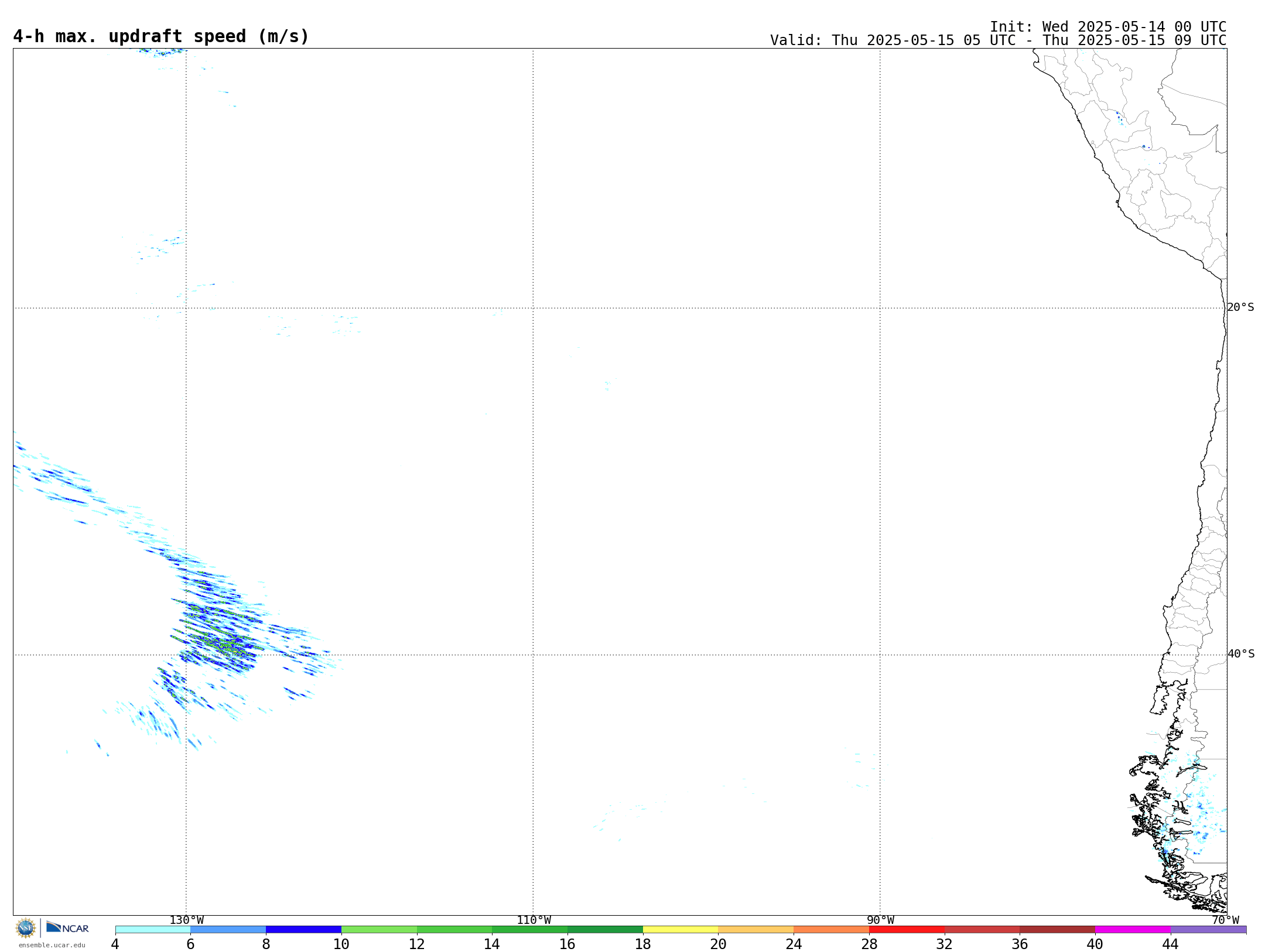The width and height of the screenshot is (1265, 952).
Task: Click the colorbar tick label 4
Action: click(x=115, y=944)
